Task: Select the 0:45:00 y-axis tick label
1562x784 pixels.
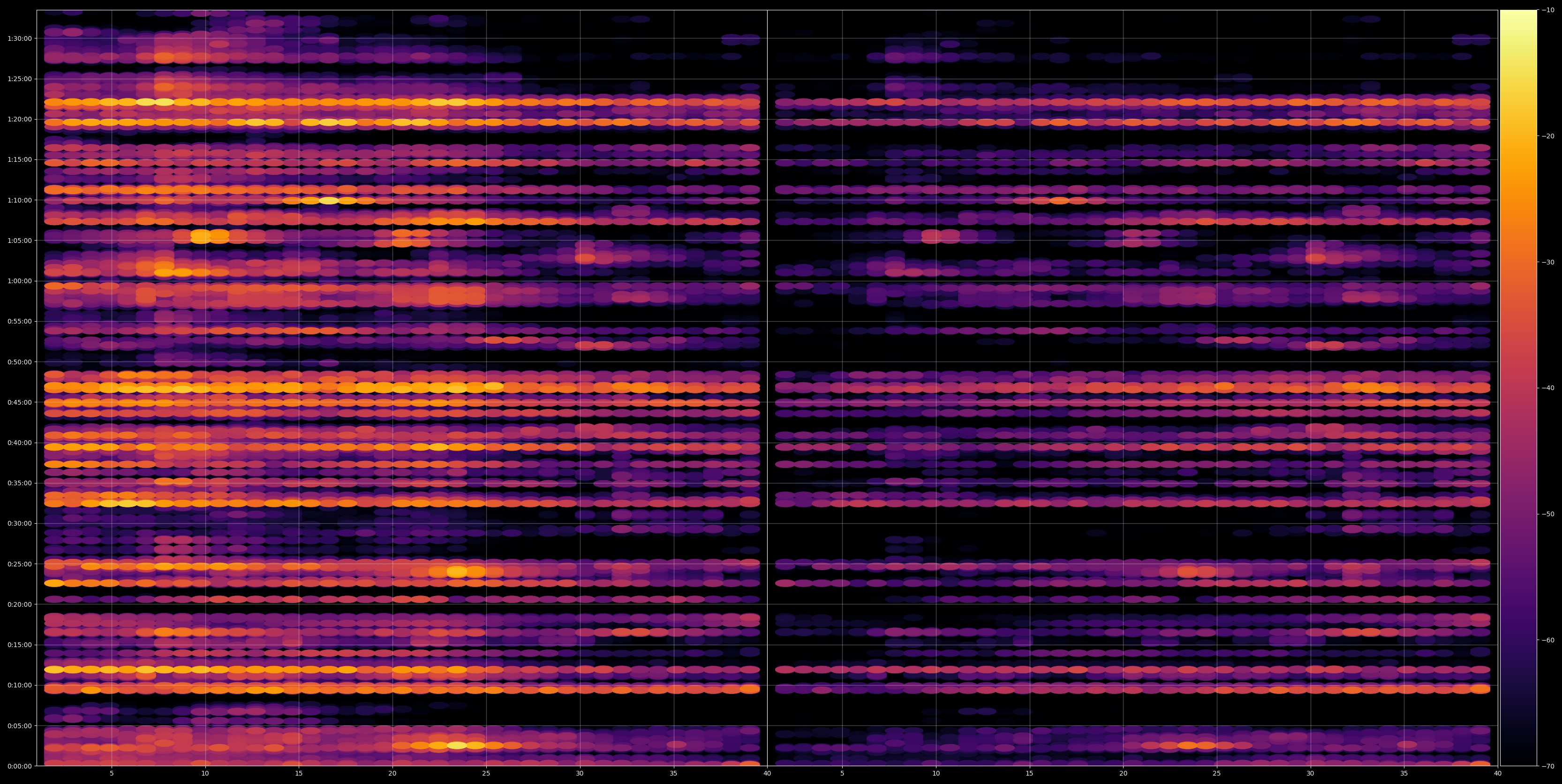Action: (x=19, y=402)
